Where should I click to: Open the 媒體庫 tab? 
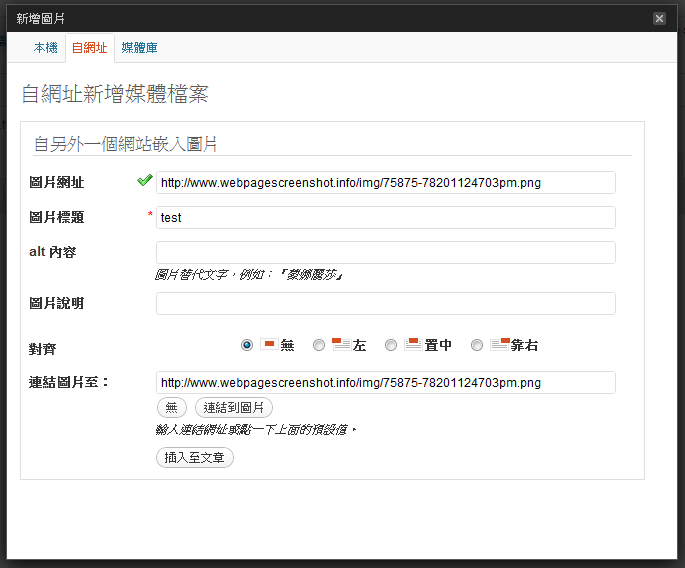[139, 48]
